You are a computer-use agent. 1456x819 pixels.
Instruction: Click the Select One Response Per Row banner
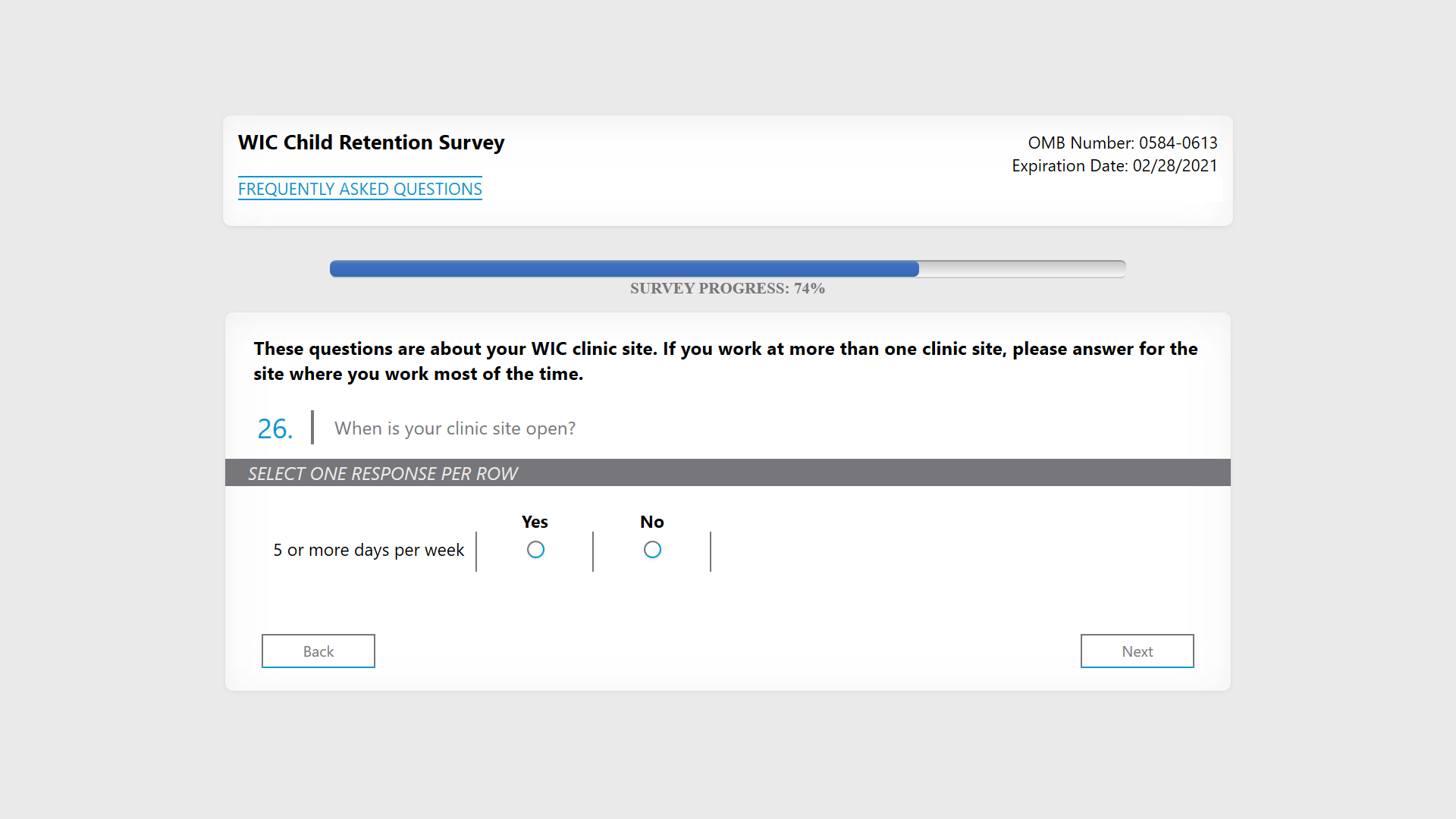pyautogui.click(x=382, y=473)
